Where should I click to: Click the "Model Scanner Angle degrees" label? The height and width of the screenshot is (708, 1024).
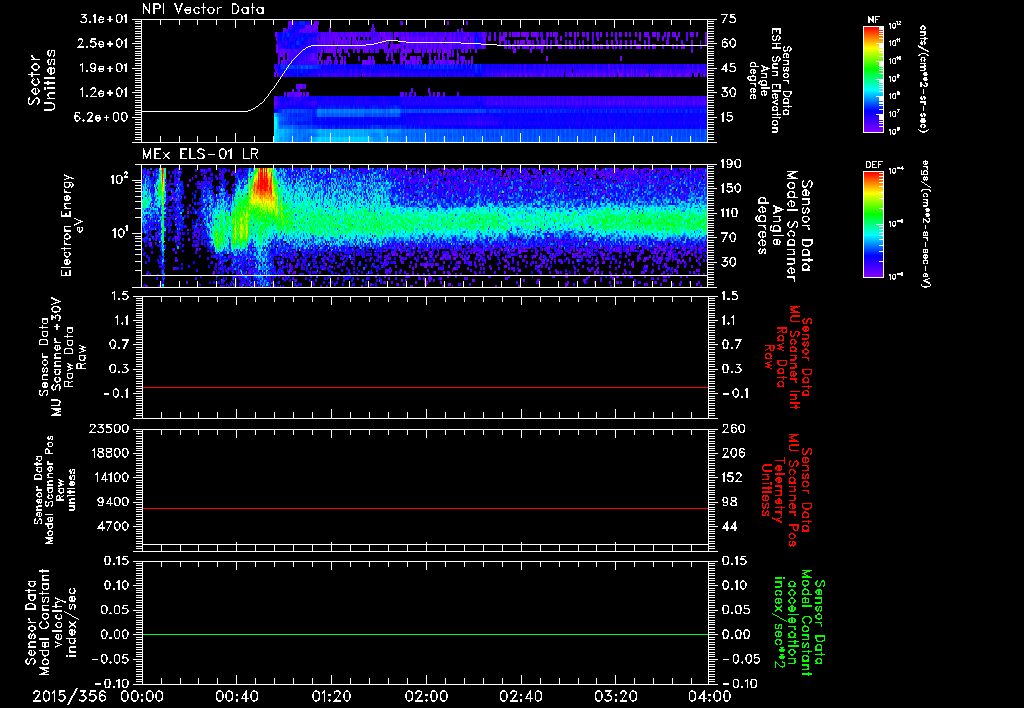784,226
